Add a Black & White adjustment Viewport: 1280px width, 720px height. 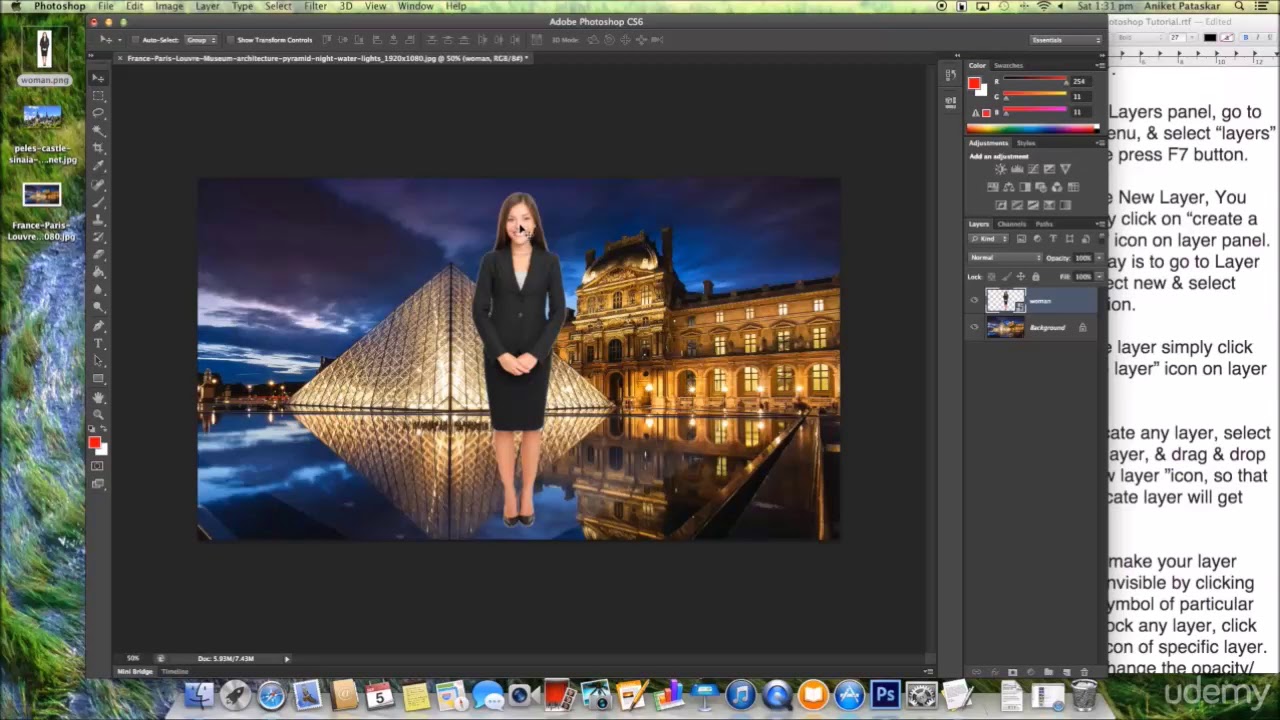1025,187
